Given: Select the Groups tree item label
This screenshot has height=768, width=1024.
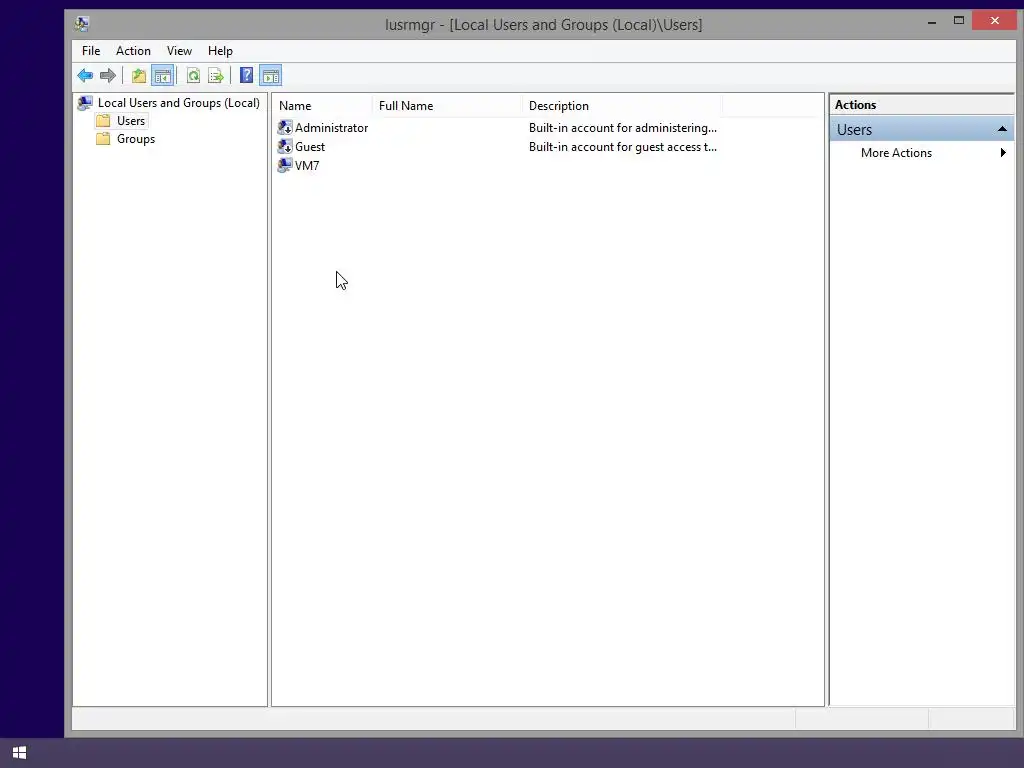Looking at the screenshot, I should [136, 138].
